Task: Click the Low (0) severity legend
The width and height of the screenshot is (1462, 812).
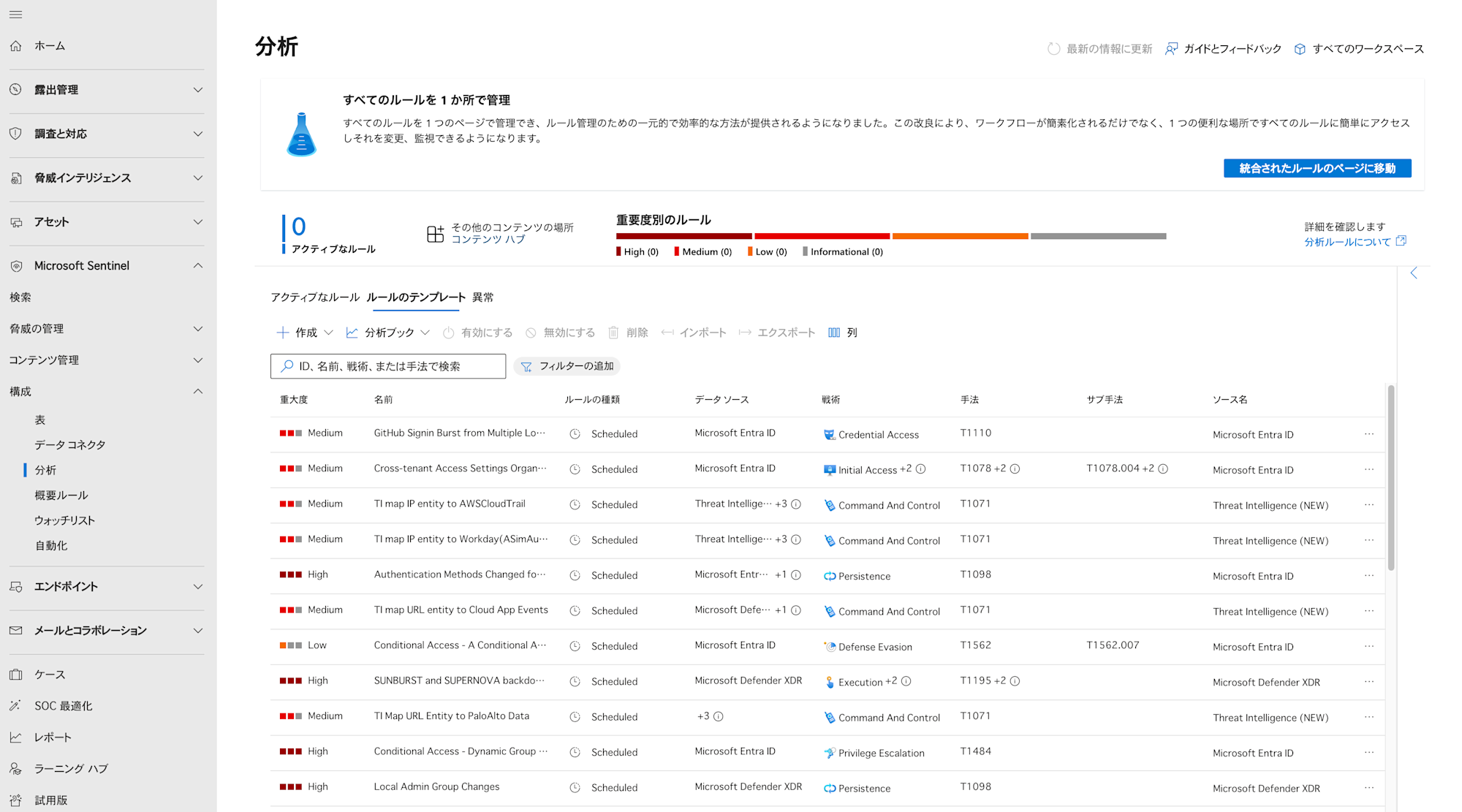Action: coord(767,251)
